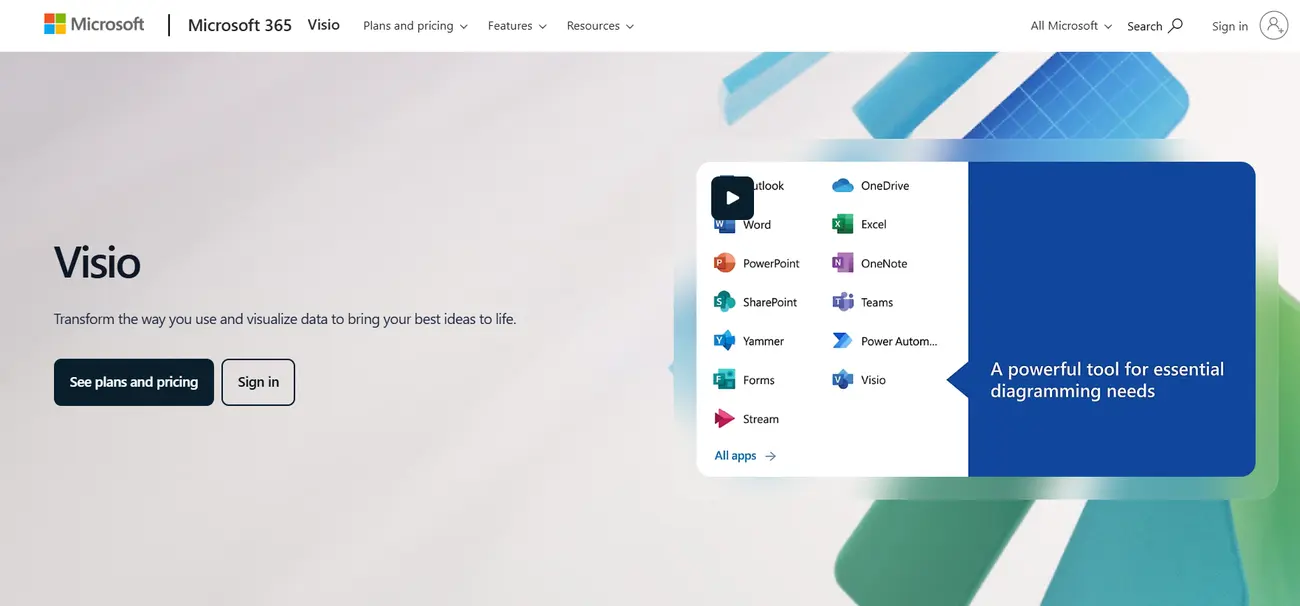The height and width of the screenshot is (606, 1300).
Task: Open the Power Automate icon
Action: 843,340
